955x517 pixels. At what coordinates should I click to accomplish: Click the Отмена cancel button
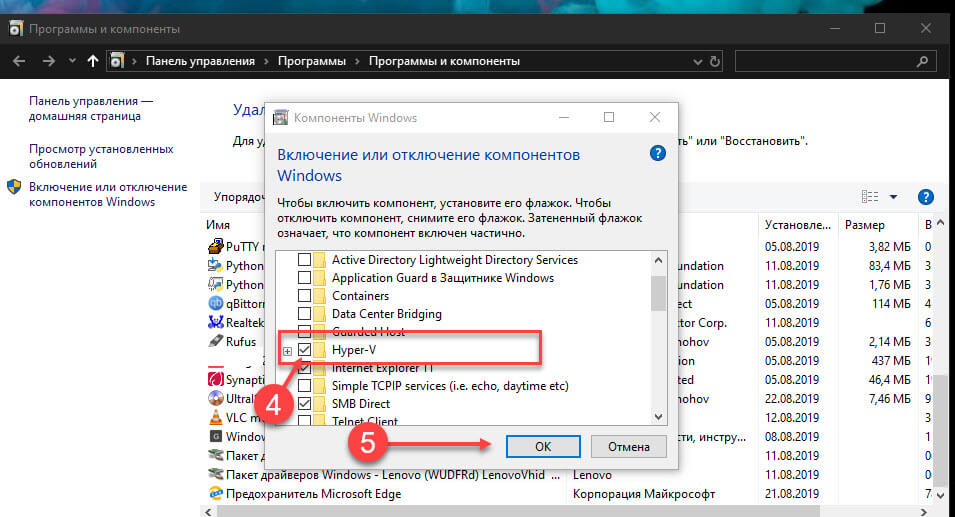coord(629,446)
